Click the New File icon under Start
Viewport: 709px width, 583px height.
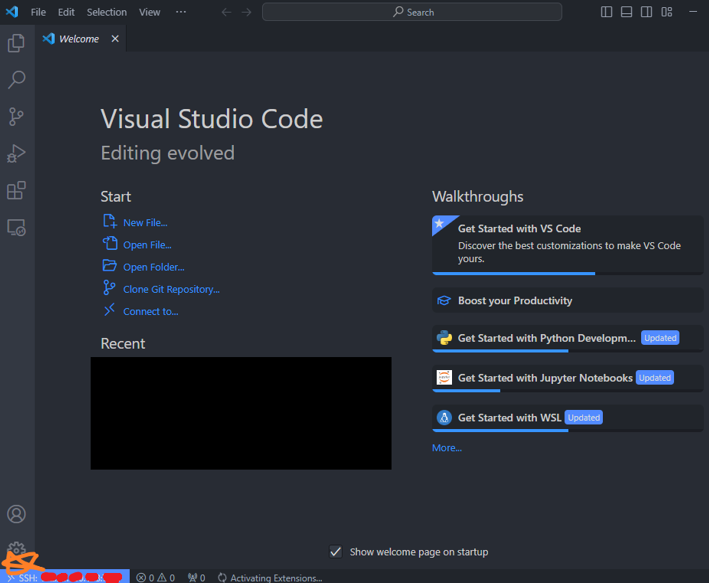(109, 222)
